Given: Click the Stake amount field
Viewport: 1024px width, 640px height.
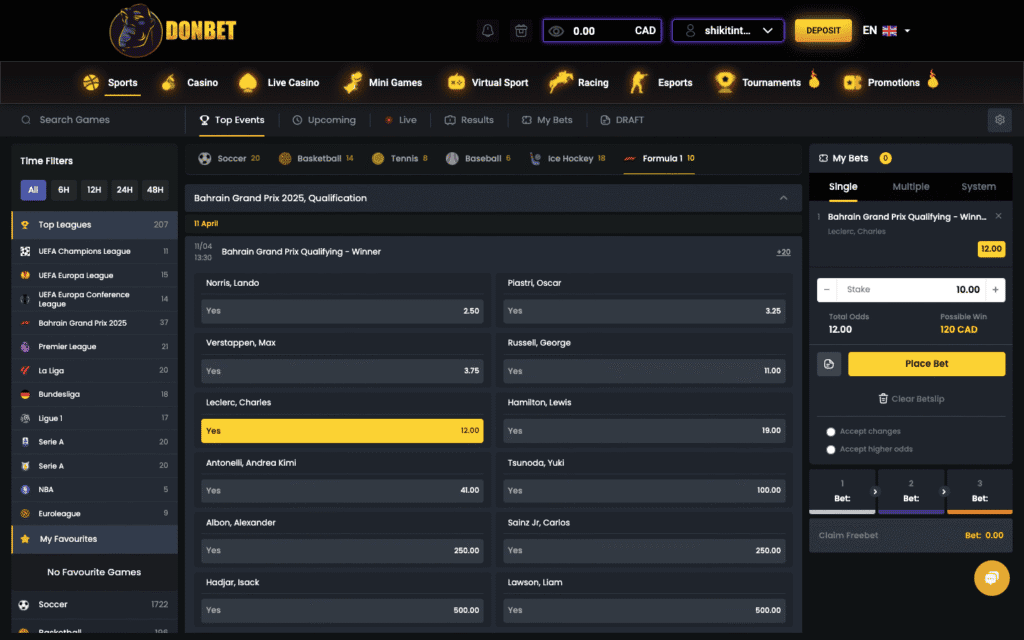Looking at the screenshot, I should click(x=911, y=290).
